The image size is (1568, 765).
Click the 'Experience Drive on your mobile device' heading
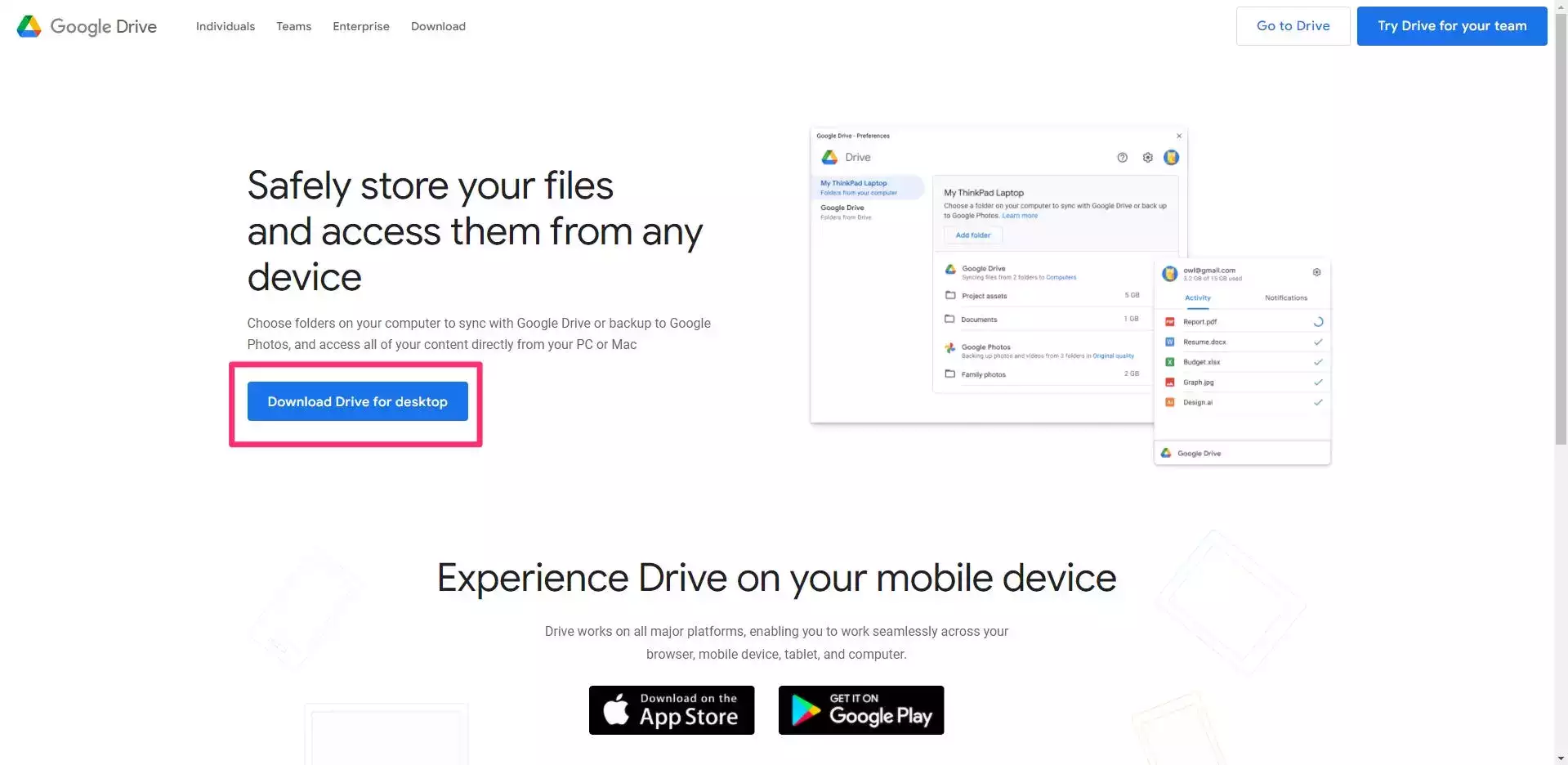(776, 579)
